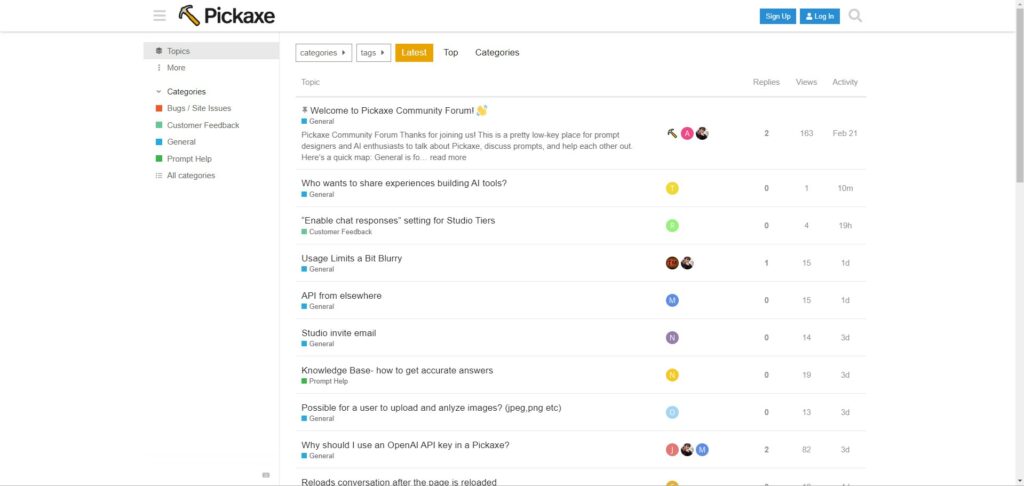Expand the categories dropdown filter
This screenshot has width=1024, height=486.
click(323, 53)
